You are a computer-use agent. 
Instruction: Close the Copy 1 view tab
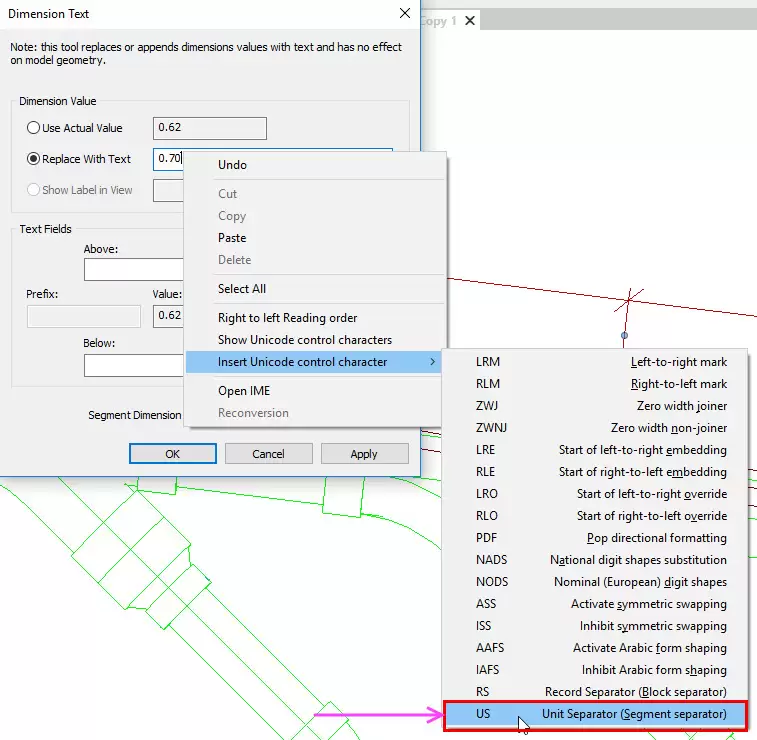(471, 21)
